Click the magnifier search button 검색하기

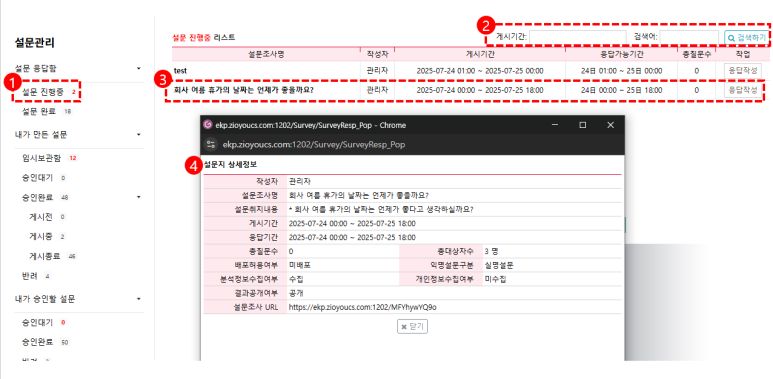pos(746,37)
